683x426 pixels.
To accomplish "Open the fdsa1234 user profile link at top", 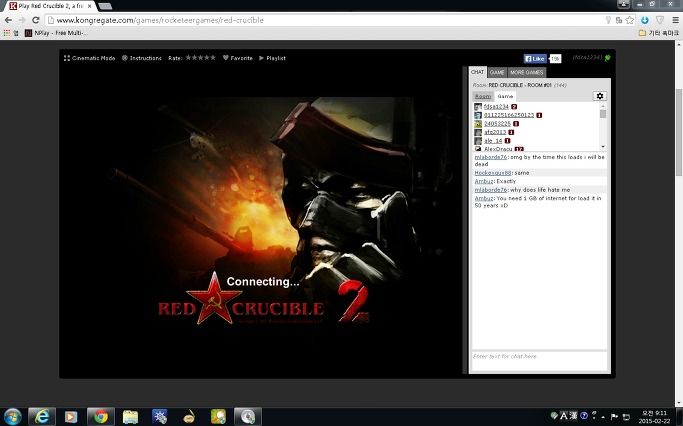I will coord(587,57).
